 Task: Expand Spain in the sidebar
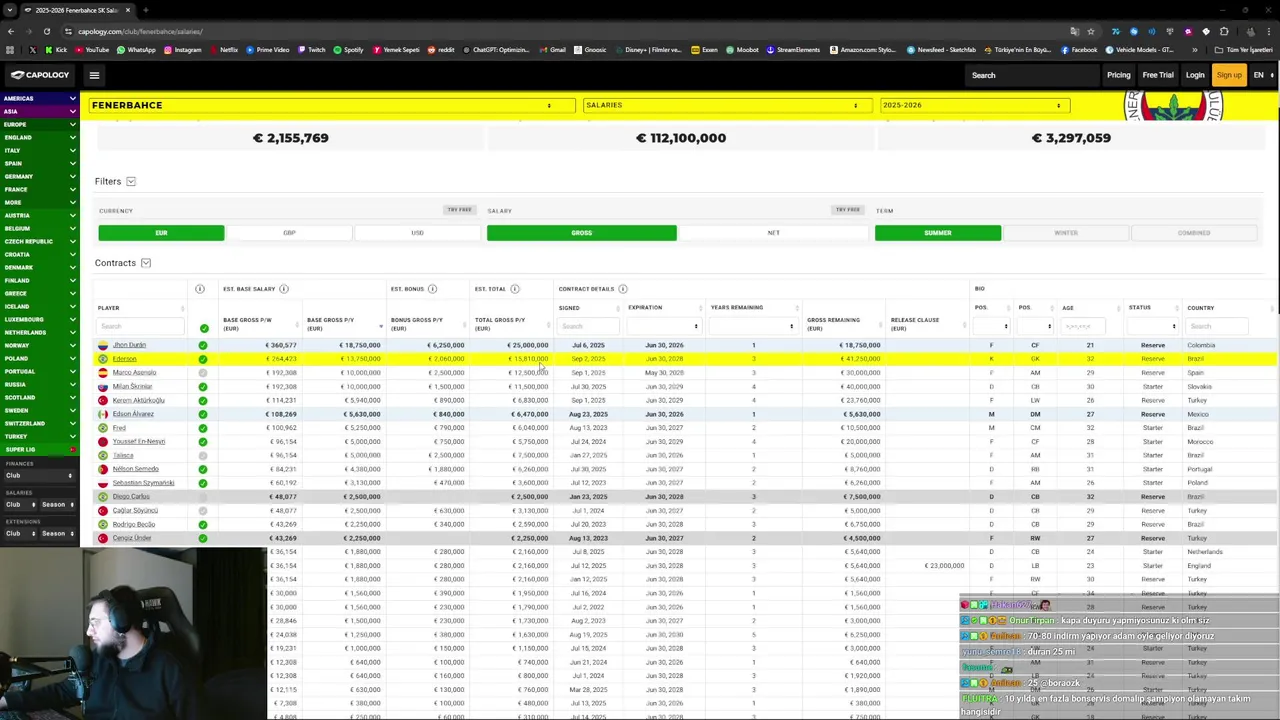click(39, 163)
